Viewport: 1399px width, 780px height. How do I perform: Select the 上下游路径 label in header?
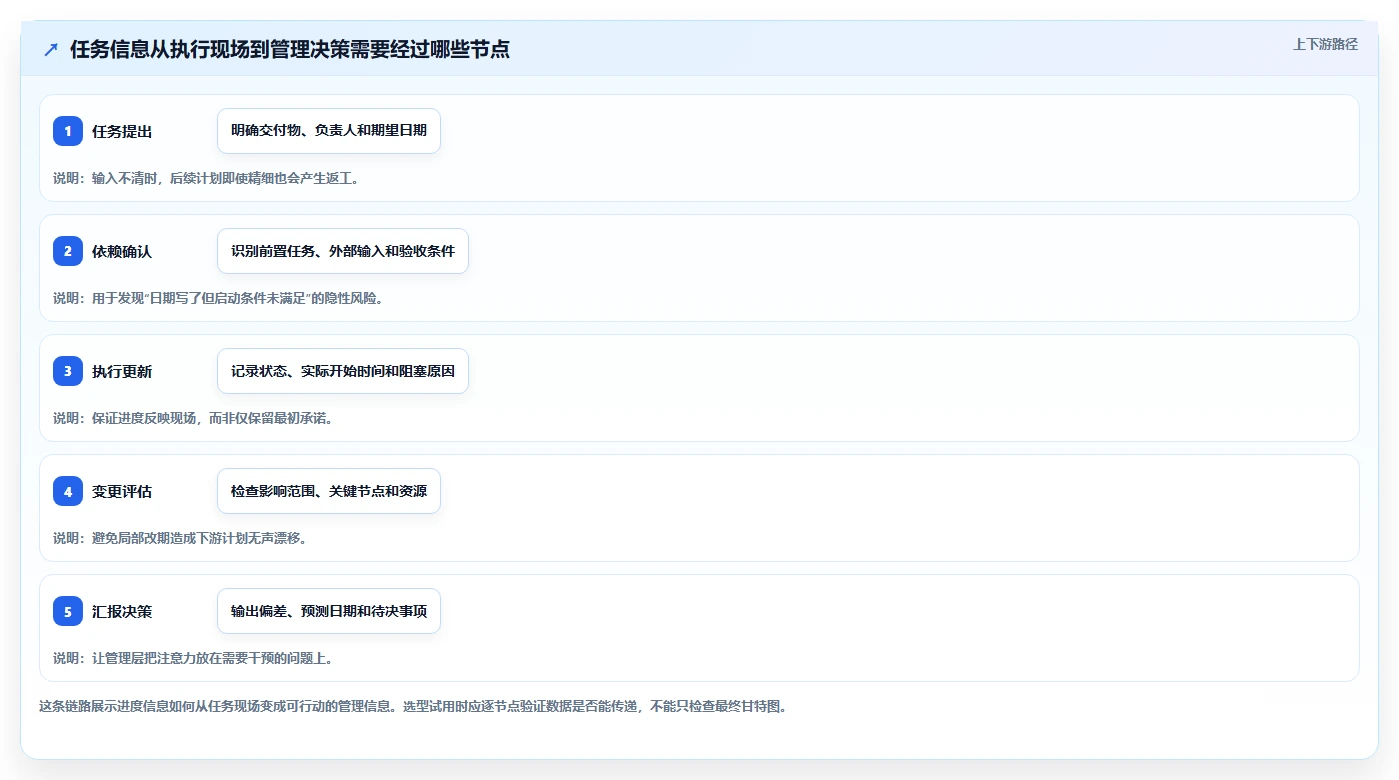1325,44
